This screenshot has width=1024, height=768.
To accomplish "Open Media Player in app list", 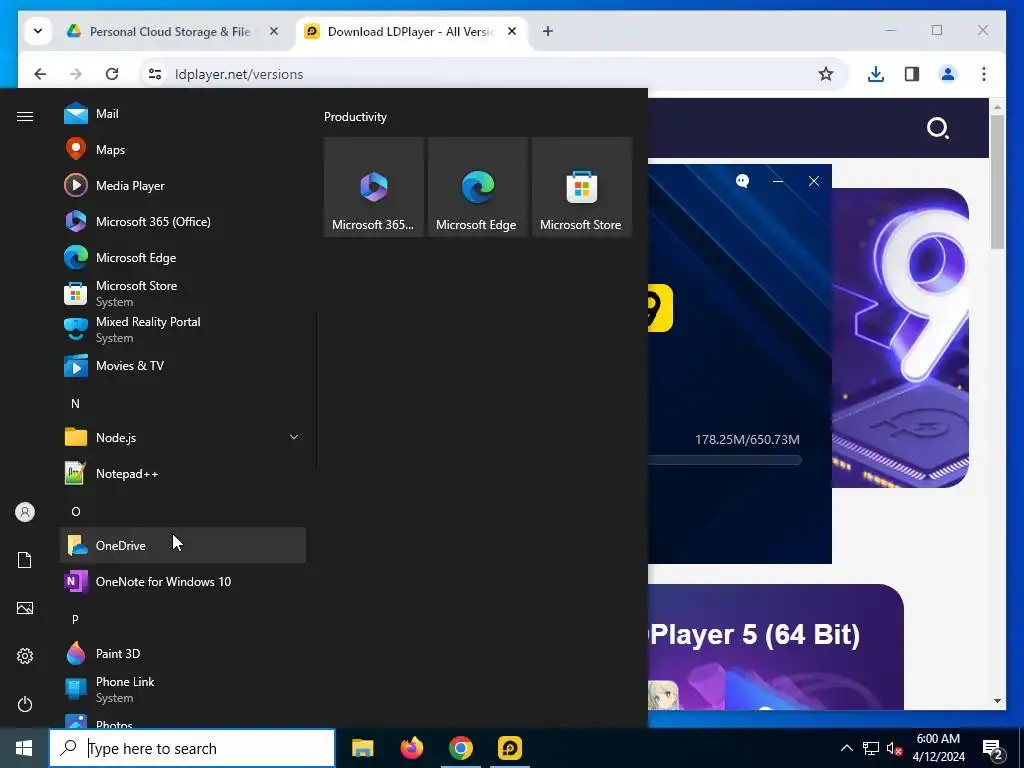I will 183,185.
